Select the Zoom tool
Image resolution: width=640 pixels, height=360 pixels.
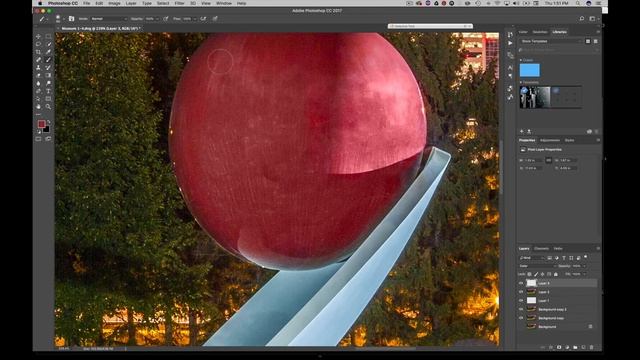click(x=48, y=107)
